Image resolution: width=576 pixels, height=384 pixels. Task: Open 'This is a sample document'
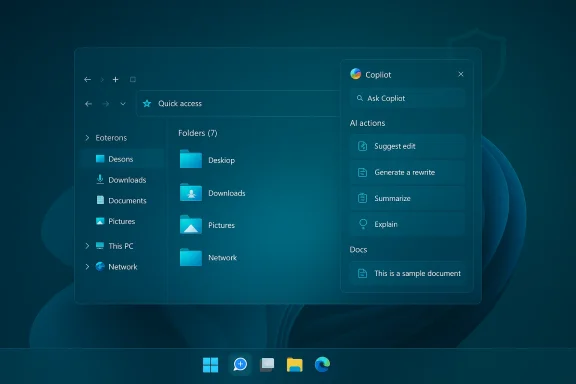[x=407, y=273]
